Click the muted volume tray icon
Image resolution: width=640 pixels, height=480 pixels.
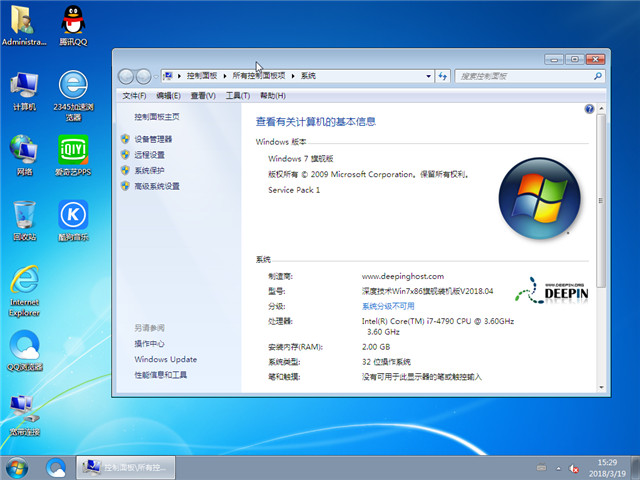[x=574, y=468]
